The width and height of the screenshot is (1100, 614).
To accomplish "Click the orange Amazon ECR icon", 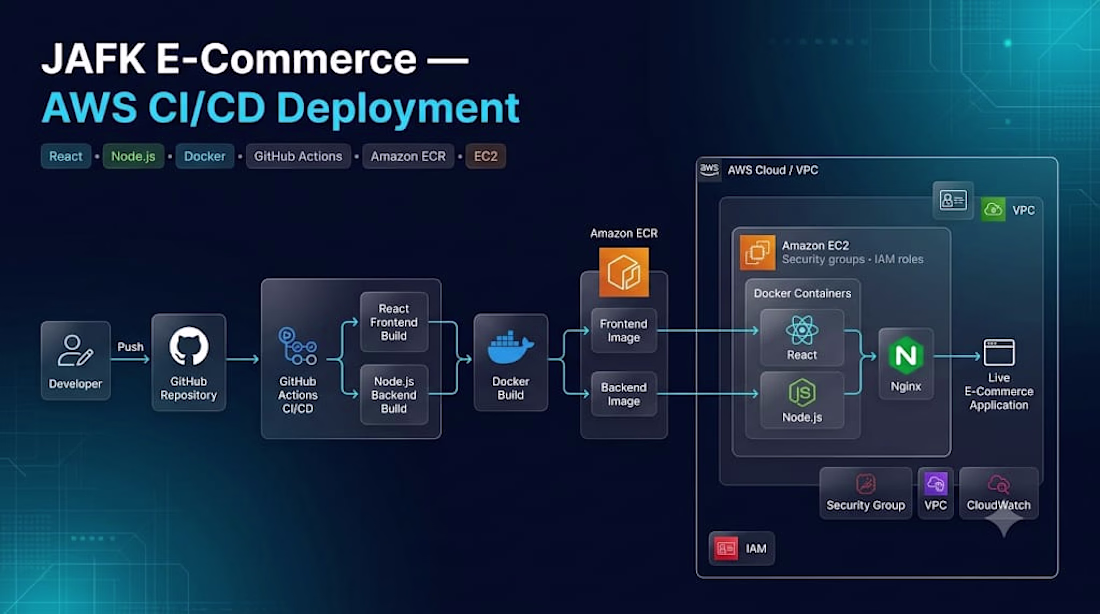I will [x=624, y=272].
